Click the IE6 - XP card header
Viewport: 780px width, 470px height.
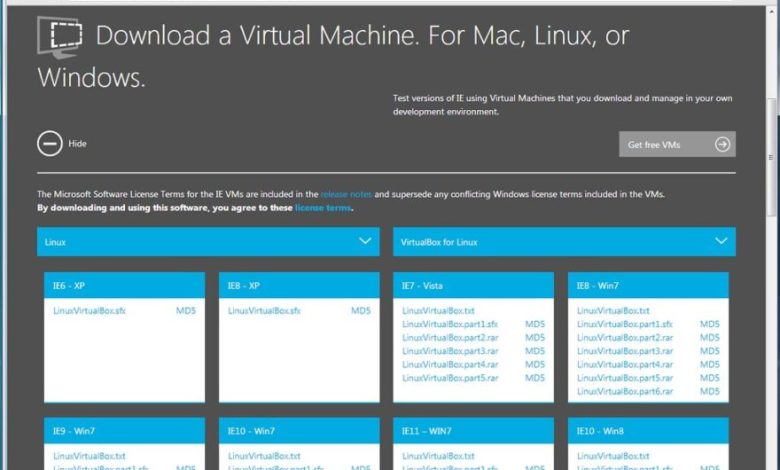pyautogui.click(x=124, y=285)
